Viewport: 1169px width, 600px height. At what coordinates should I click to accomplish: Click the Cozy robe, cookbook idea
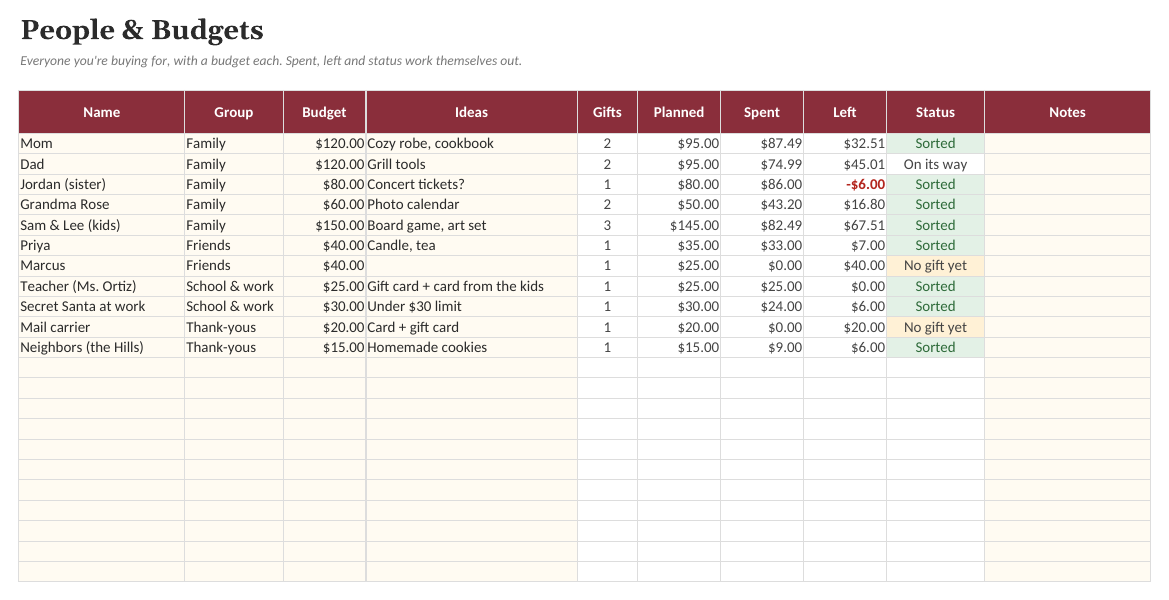pos(471,144)
